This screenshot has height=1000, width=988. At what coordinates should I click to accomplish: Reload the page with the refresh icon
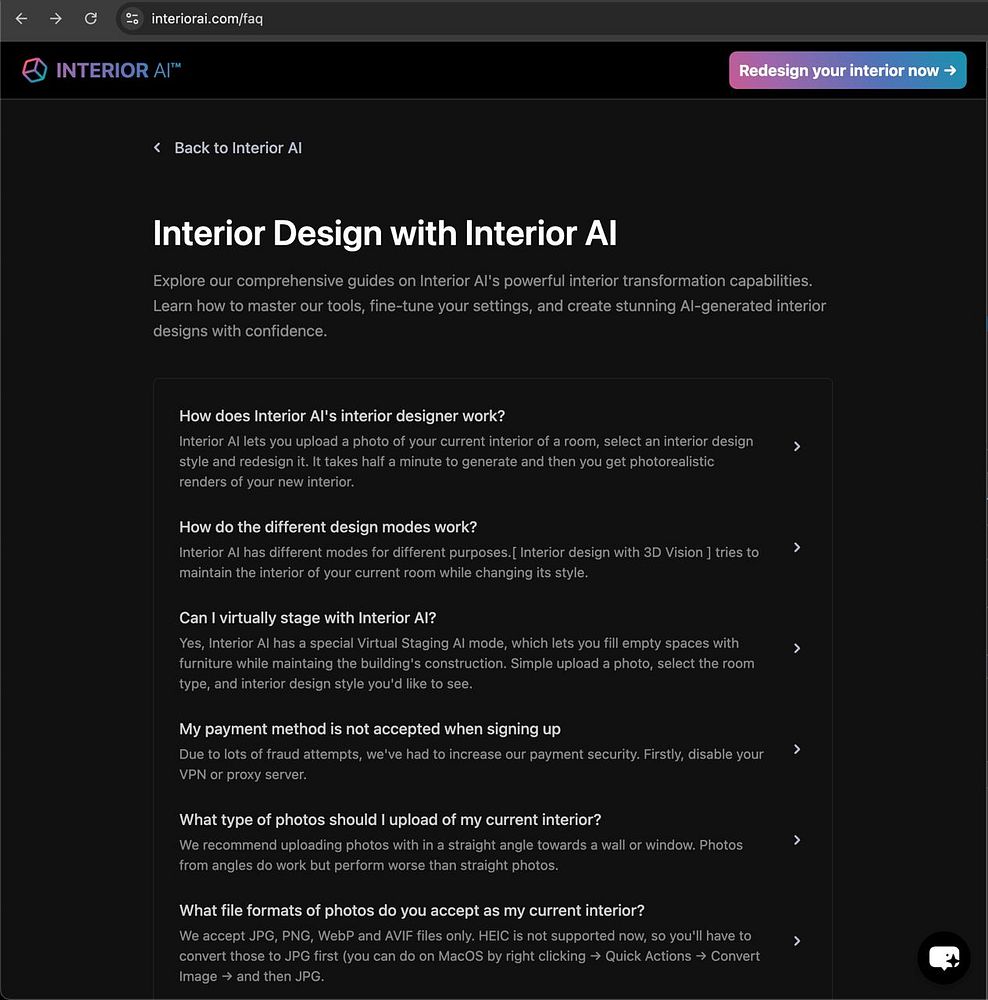tap(91, 18)
